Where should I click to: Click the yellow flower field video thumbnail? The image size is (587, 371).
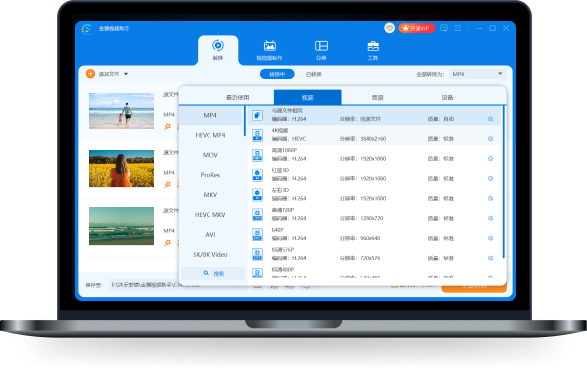[121, 168]
